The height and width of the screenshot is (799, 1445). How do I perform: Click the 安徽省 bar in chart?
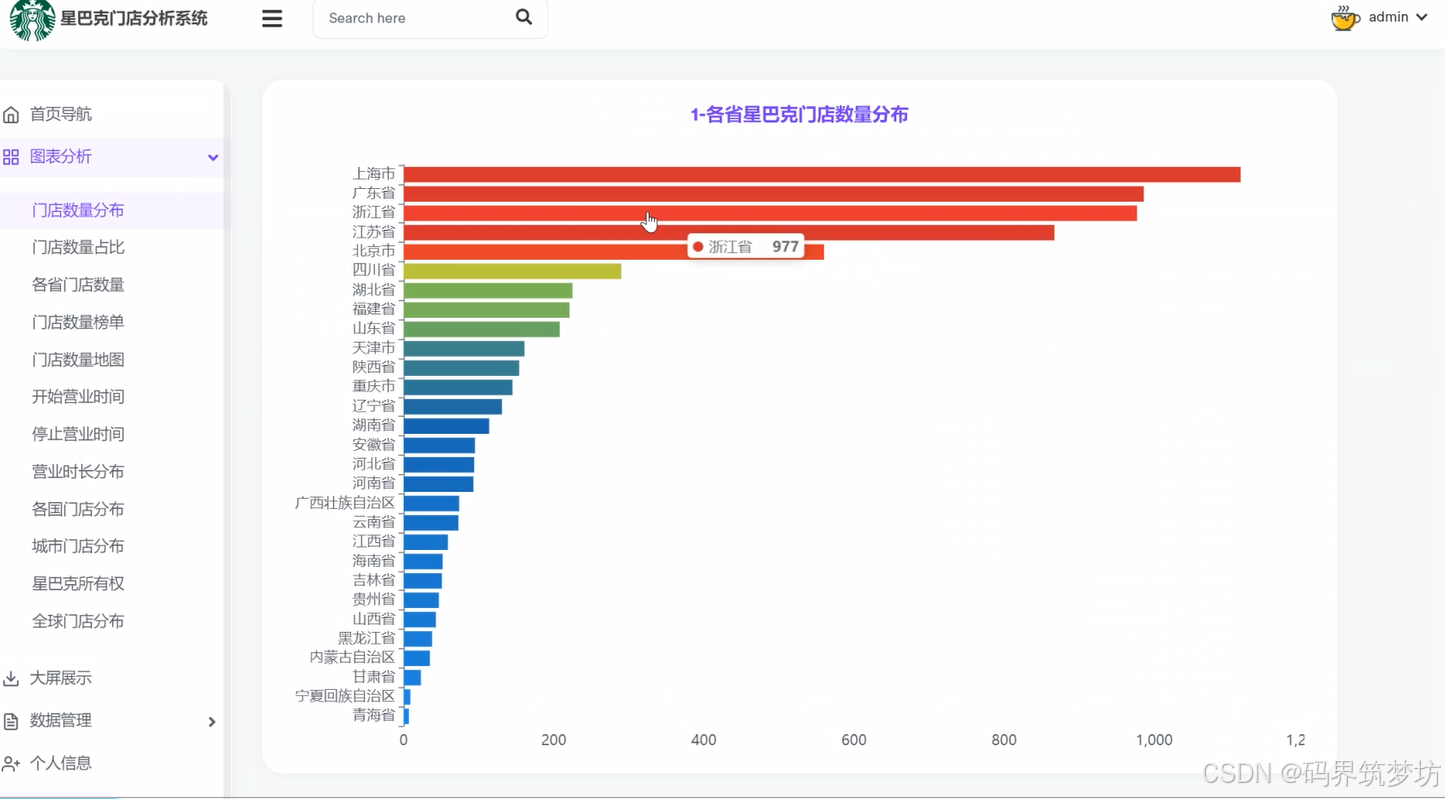click(x=439, y=445)
